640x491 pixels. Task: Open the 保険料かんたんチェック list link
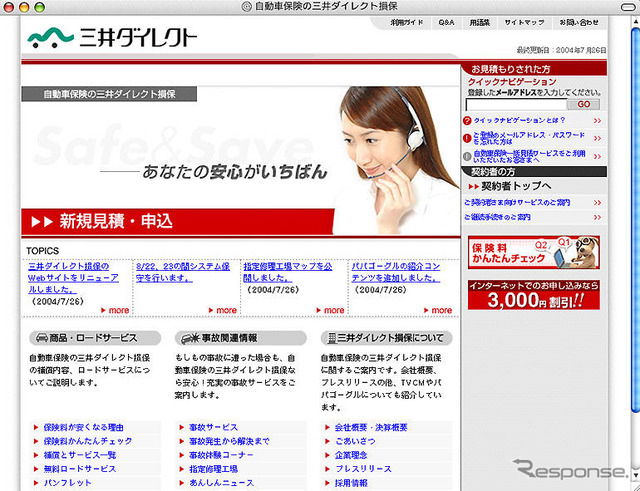pyautogui.click(x=88, y=441)
